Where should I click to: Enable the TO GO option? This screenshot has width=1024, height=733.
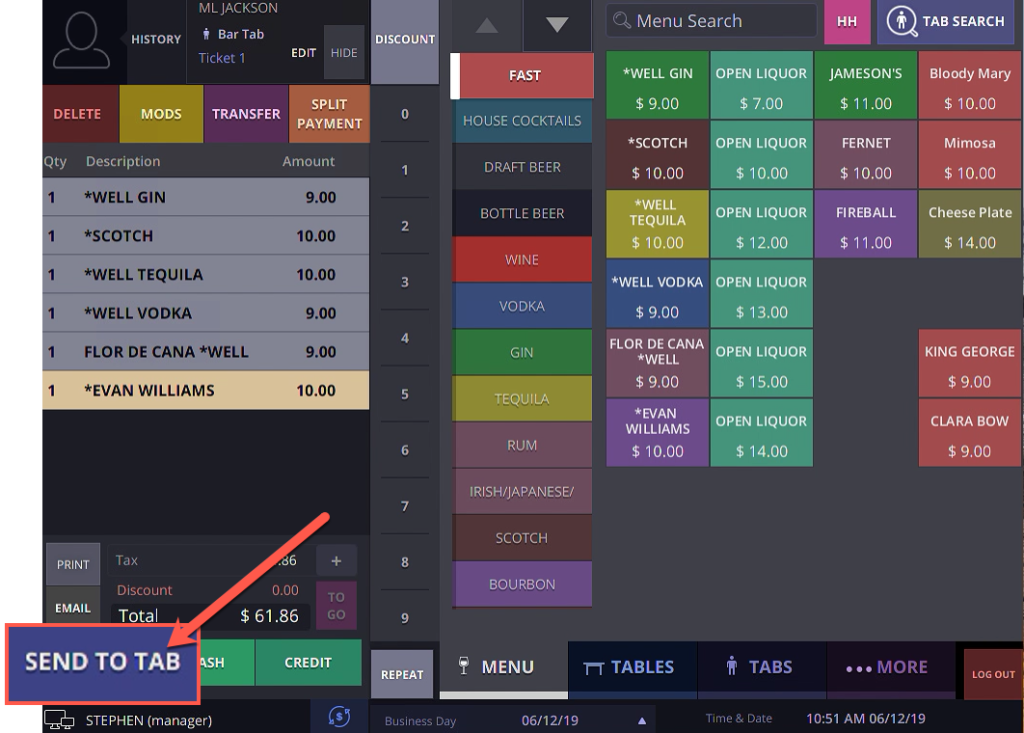point(336,604)
